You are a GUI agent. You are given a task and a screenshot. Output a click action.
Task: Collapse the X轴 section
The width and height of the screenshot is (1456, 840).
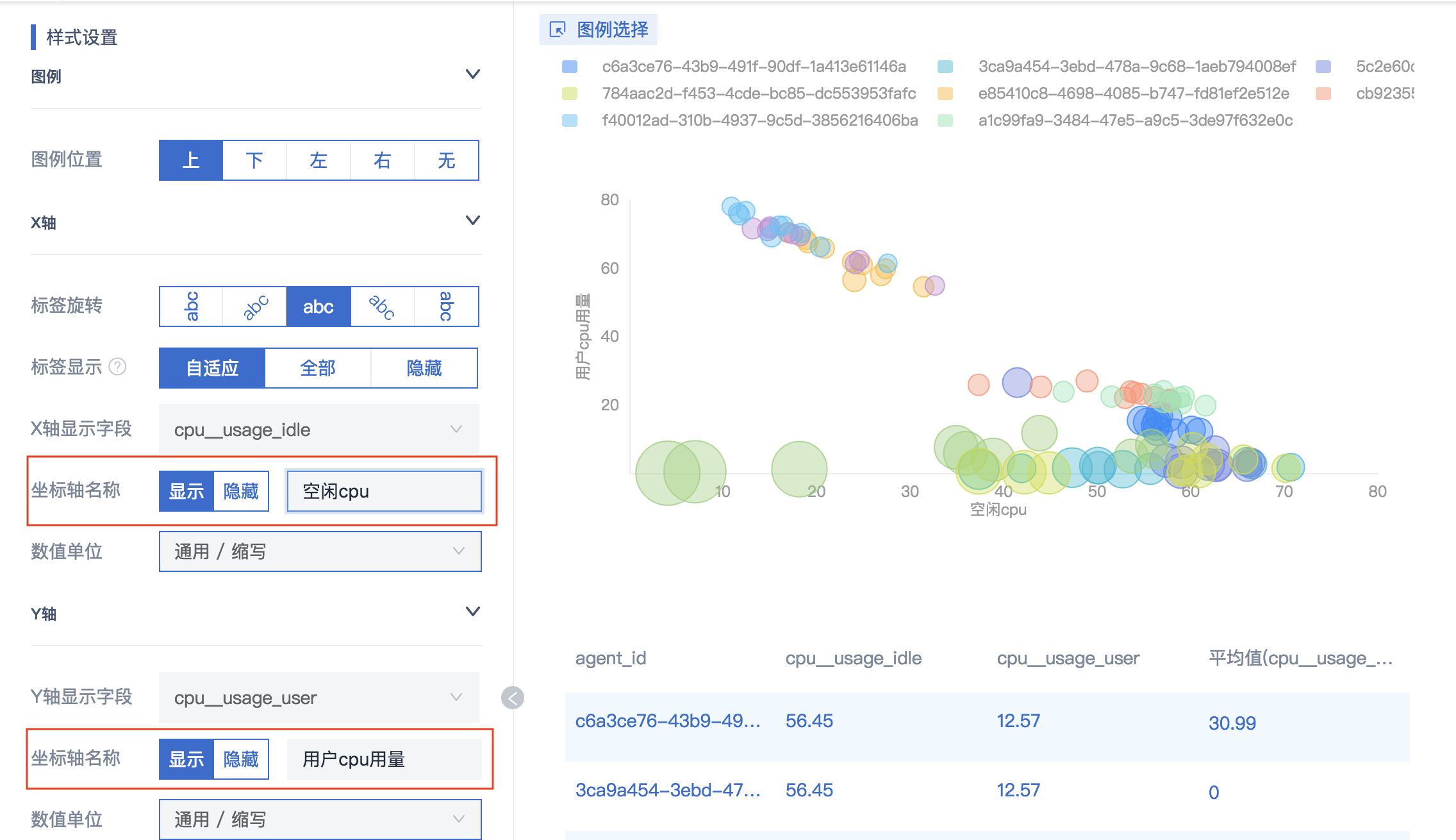click(x=472, y=221)
